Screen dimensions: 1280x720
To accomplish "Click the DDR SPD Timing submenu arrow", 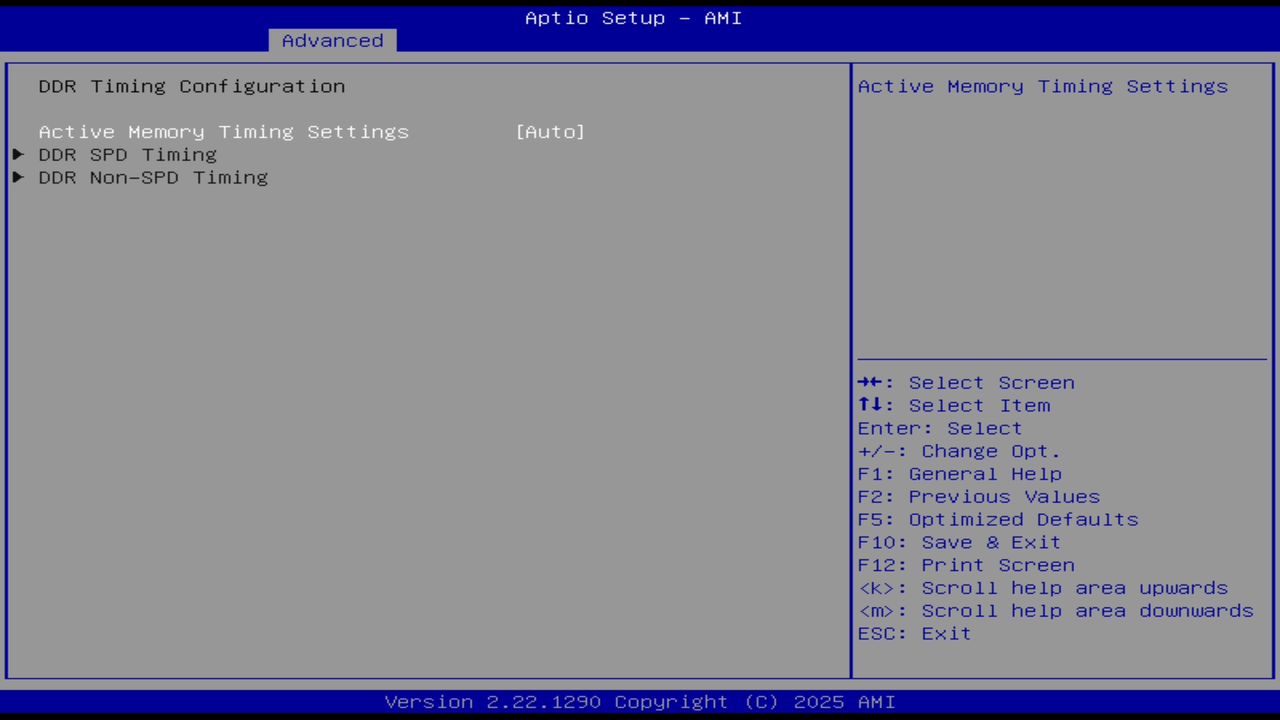I will point(18,154).
